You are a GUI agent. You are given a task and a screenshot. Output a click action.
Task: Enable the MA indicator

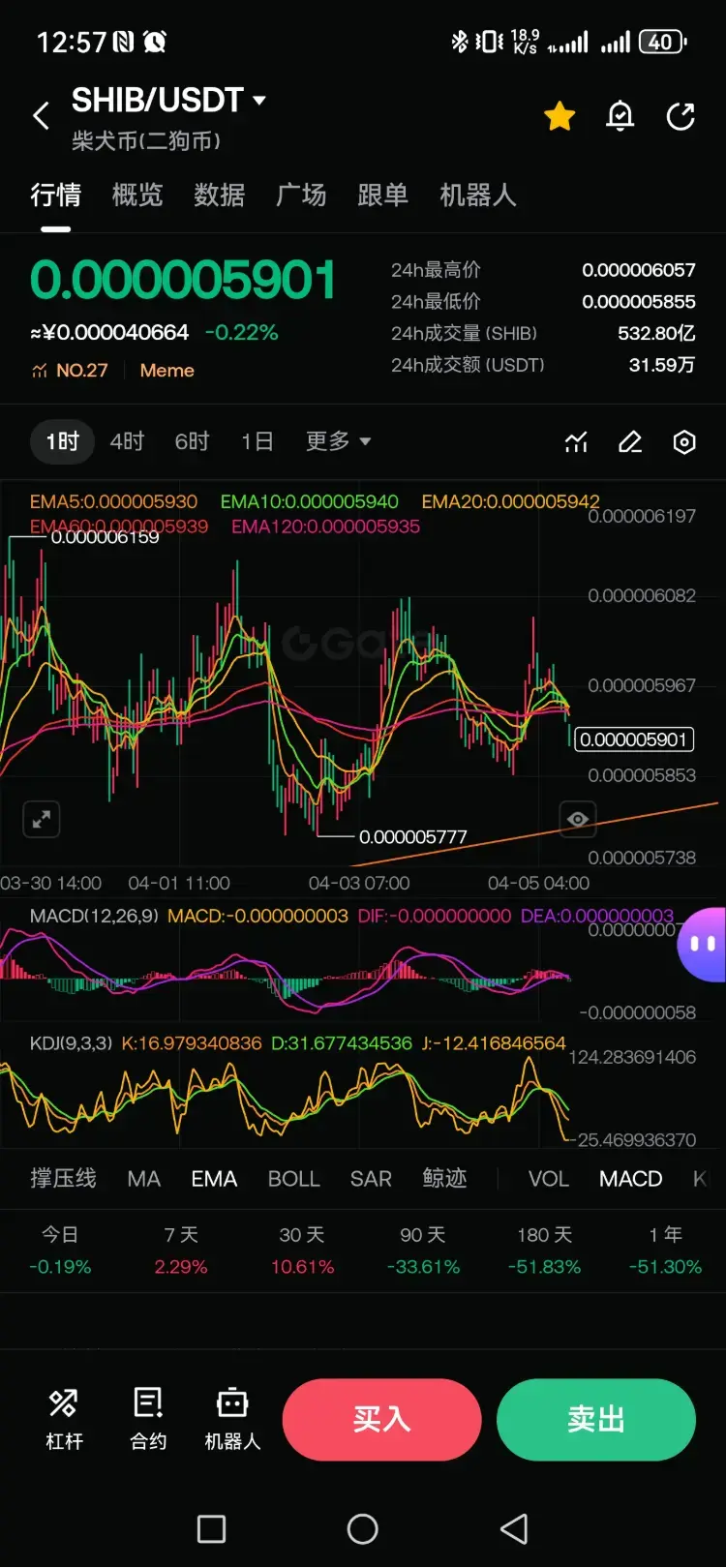144,1179
